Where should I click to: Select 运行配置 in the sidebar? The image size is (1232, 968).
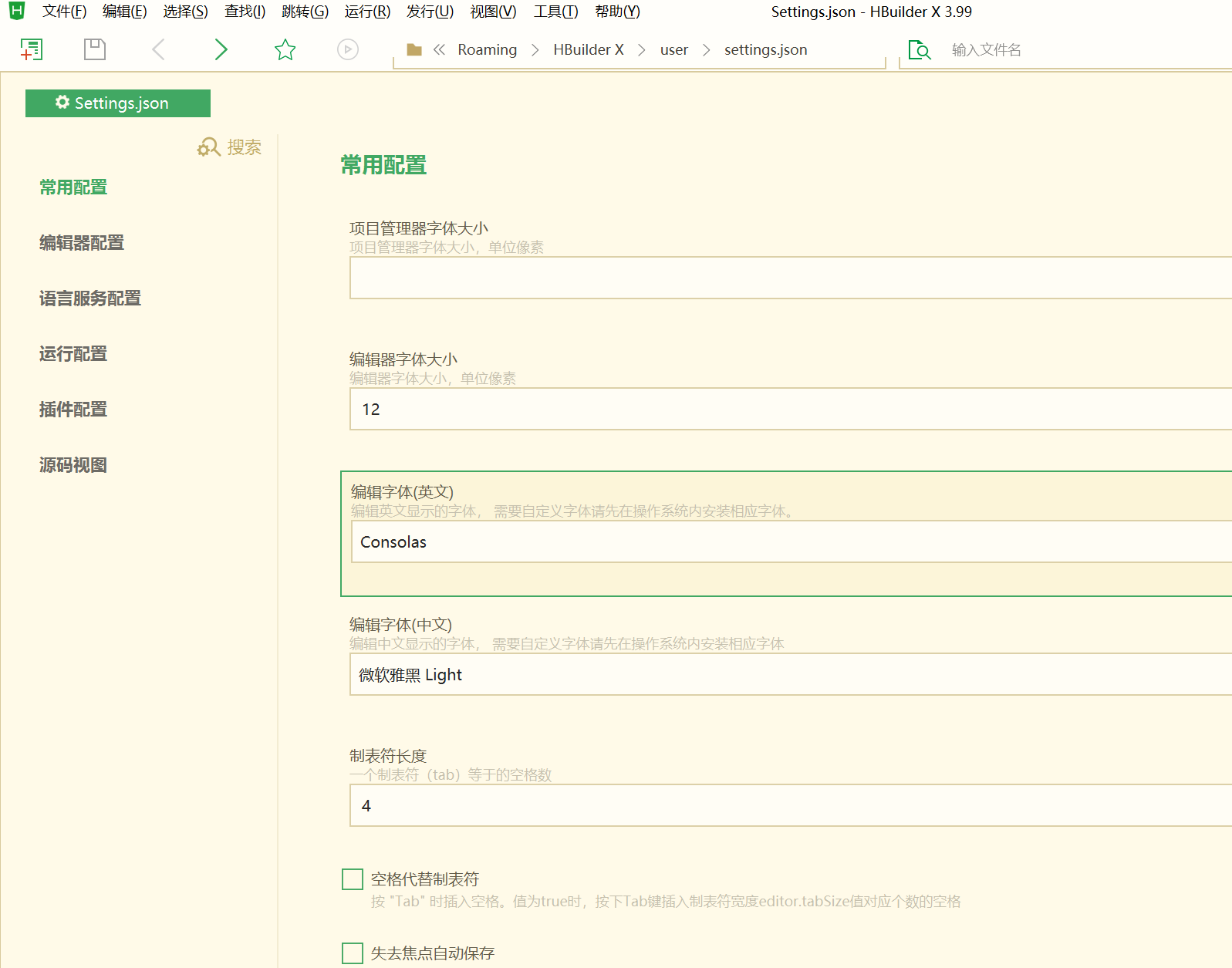pos(73,354)
